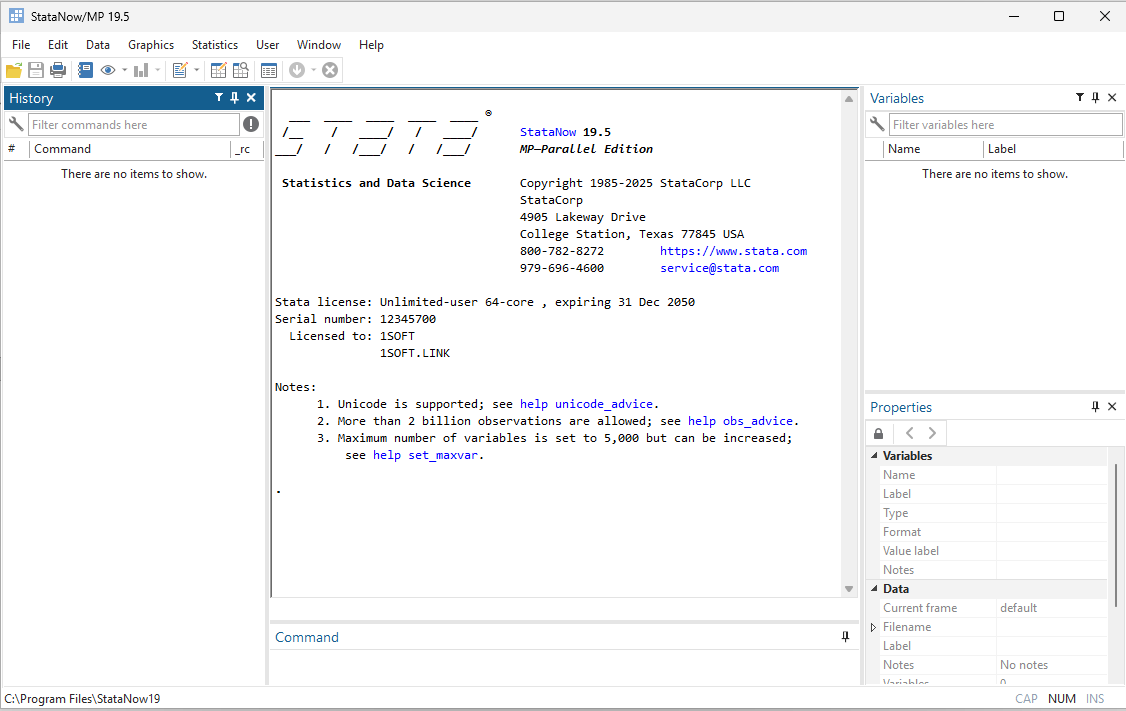The width and height of the screenshot is (1126, 711).
Task: Close the Variables panel
Action: pos(1112,98)
